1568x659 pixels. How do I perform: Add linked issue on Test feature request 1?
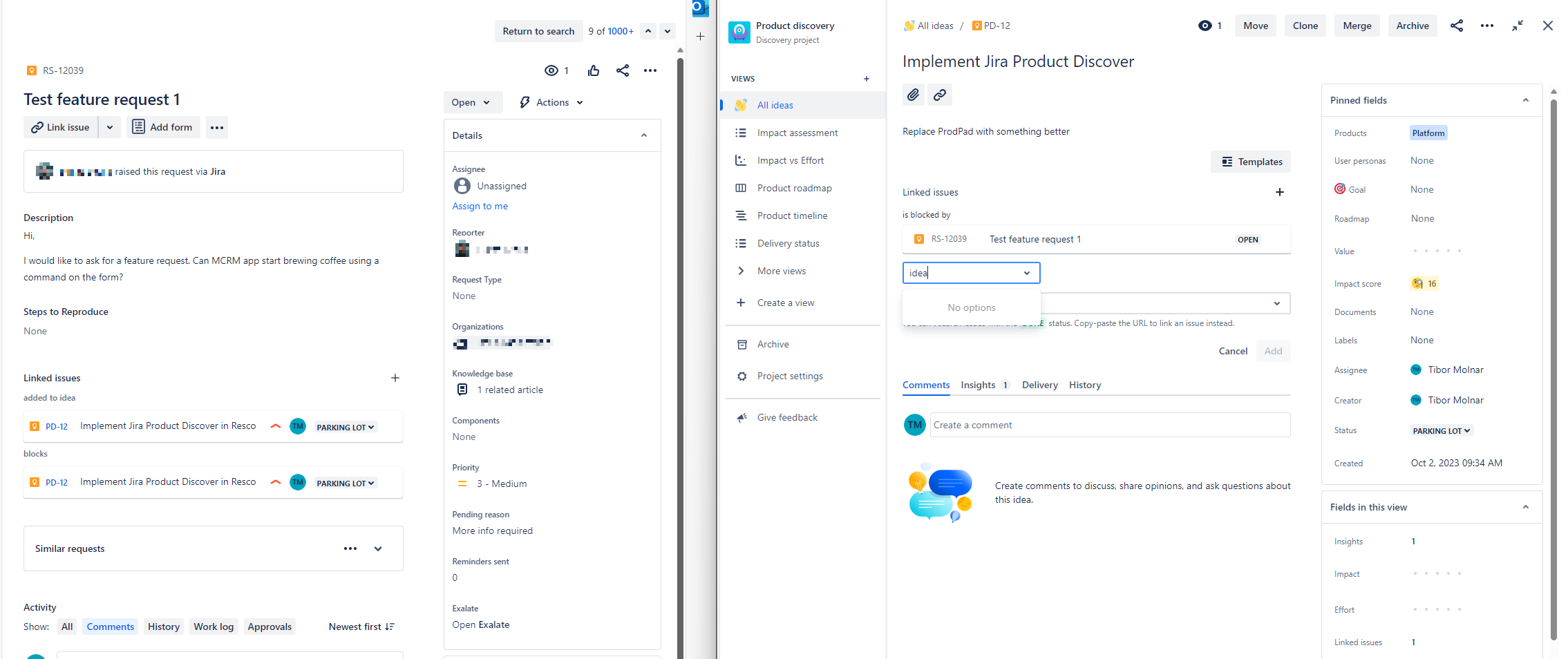pyautogui.click(x=395, y=378)
